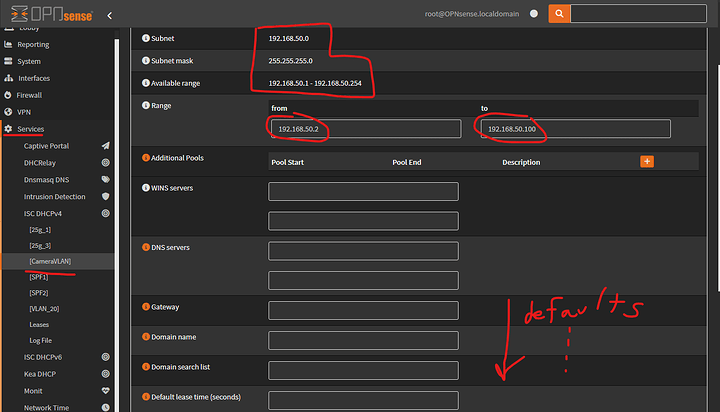Expand the ISC DHCPv6 submenu
The image size is (720, 412).
pyautogui.click(x=47, y=357)
